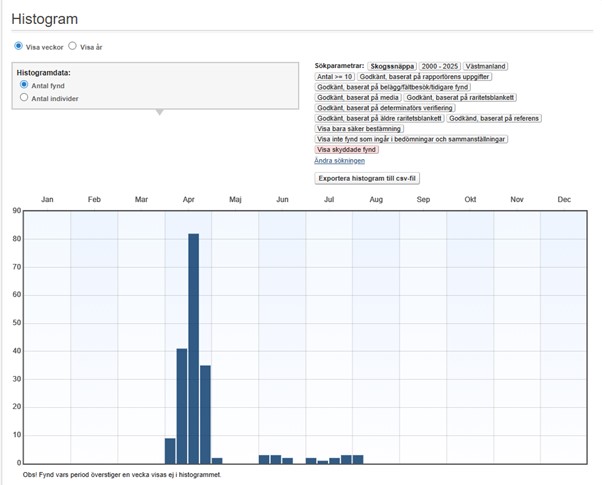Switch to "Visa år" view
The image size is (602, 485).
tap(72, 46)
